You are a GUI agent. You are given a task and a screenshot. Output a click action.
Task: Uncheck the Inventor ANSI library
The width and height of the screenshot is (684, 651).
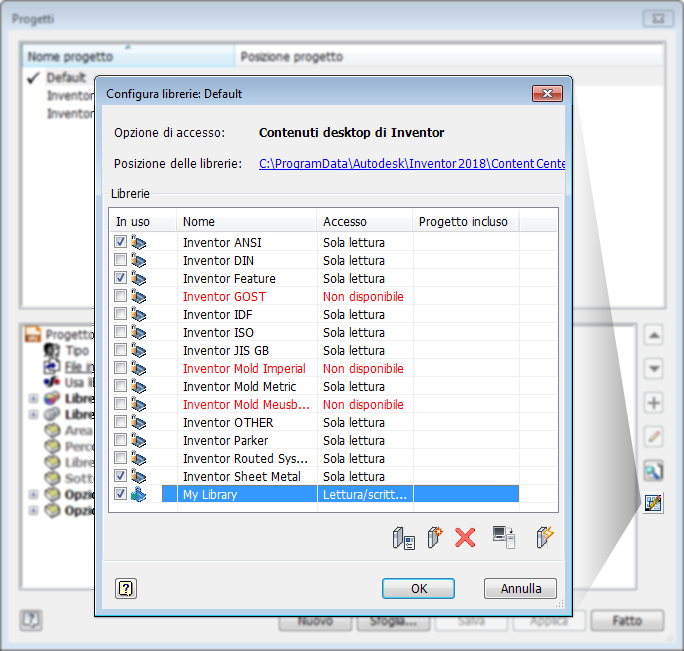pos(120,241)
